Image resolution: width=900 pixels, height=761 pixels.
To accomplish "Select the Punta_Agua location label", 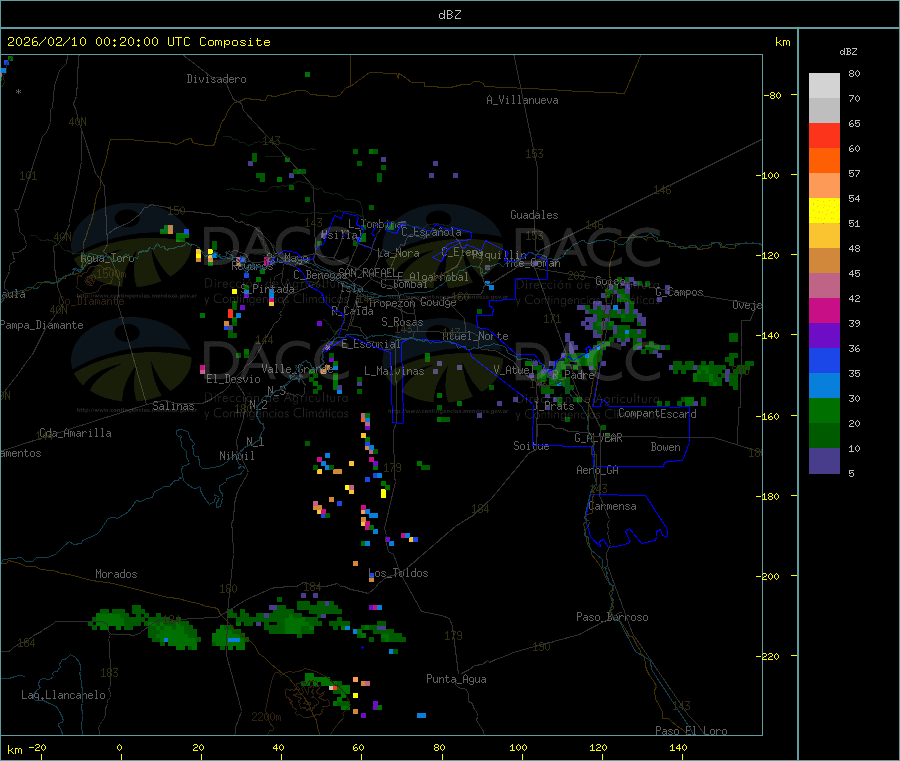I will tap(456, 679).
